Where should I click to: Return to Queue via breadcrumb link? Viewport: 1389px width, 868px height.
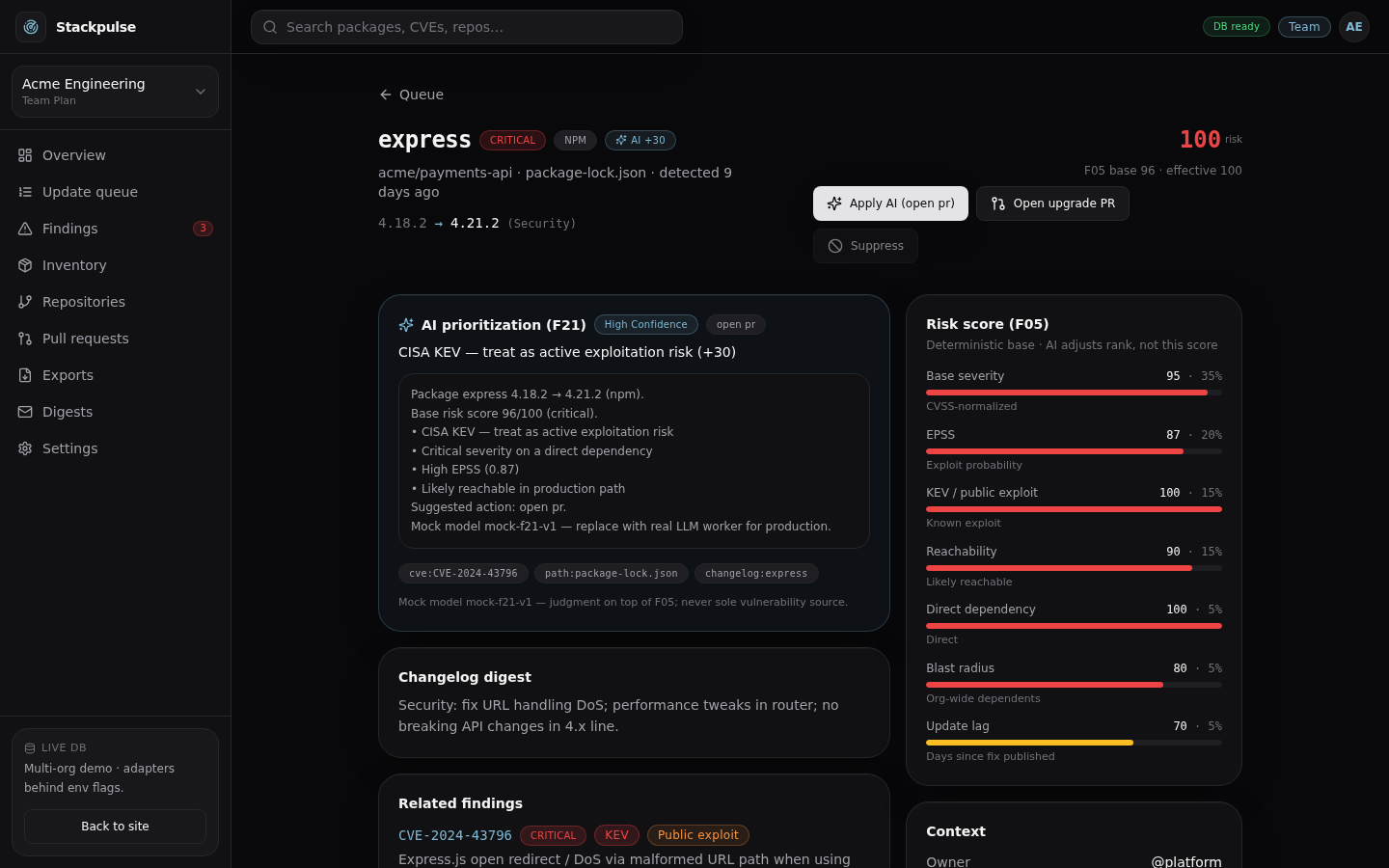pos(411,95)
